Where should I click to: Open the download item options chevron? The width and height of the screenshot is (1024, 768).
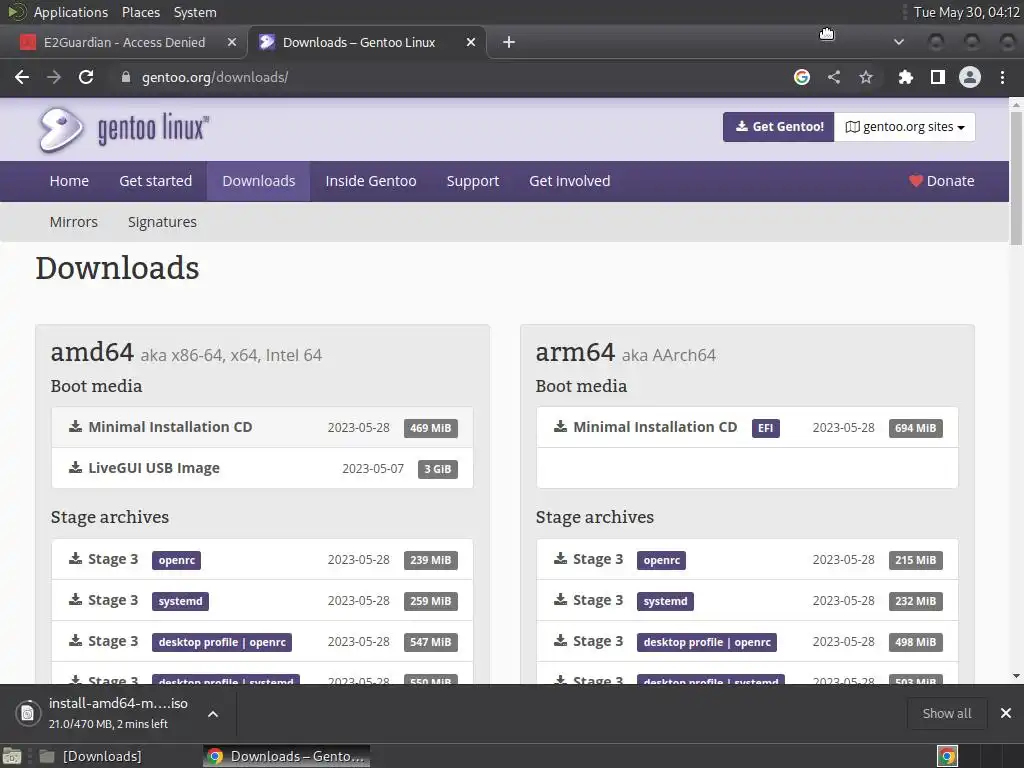pyautogui.click(x=213, y=714)
